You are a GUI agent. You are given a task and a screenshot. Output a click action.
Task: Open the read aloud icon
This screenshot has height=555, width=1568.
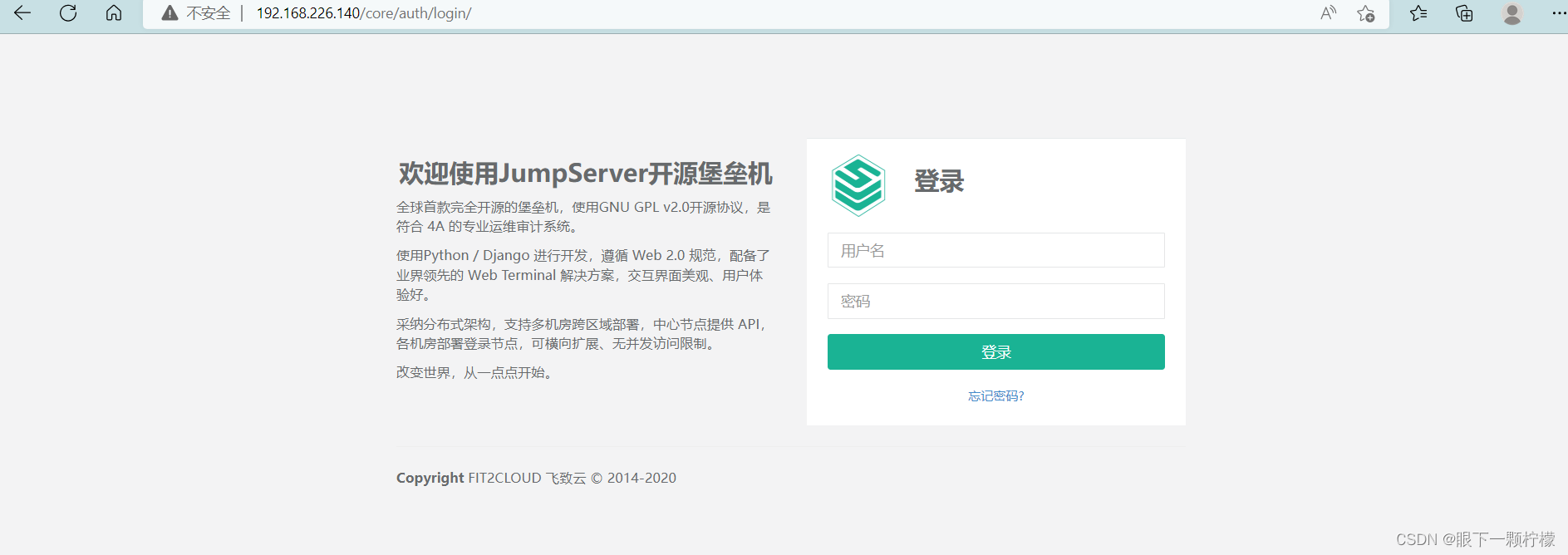pyautogui.click(x=1328, y=13)
